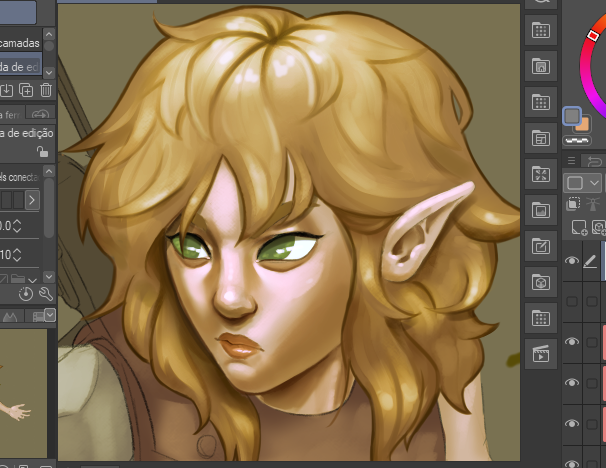Screen dimensions: 606x468
Task: Open grid folder icon above home folder
Action: (541, 30)
